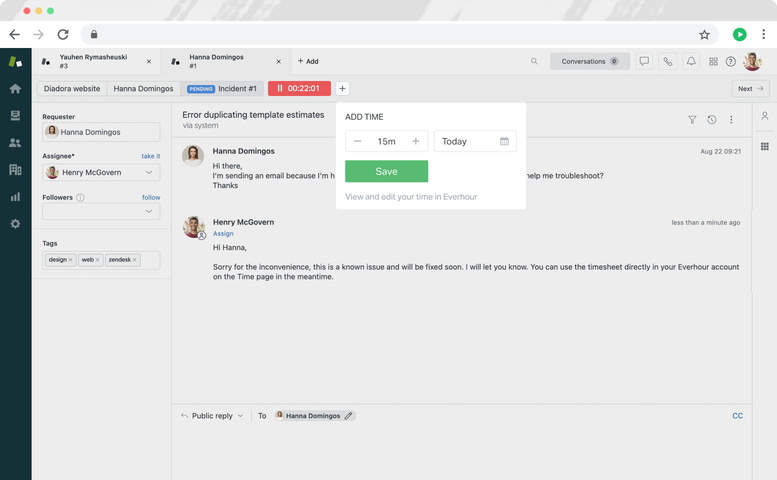Show ticket events history icon
The height and width of the screenshot is (480, 777).
point(712,119)
